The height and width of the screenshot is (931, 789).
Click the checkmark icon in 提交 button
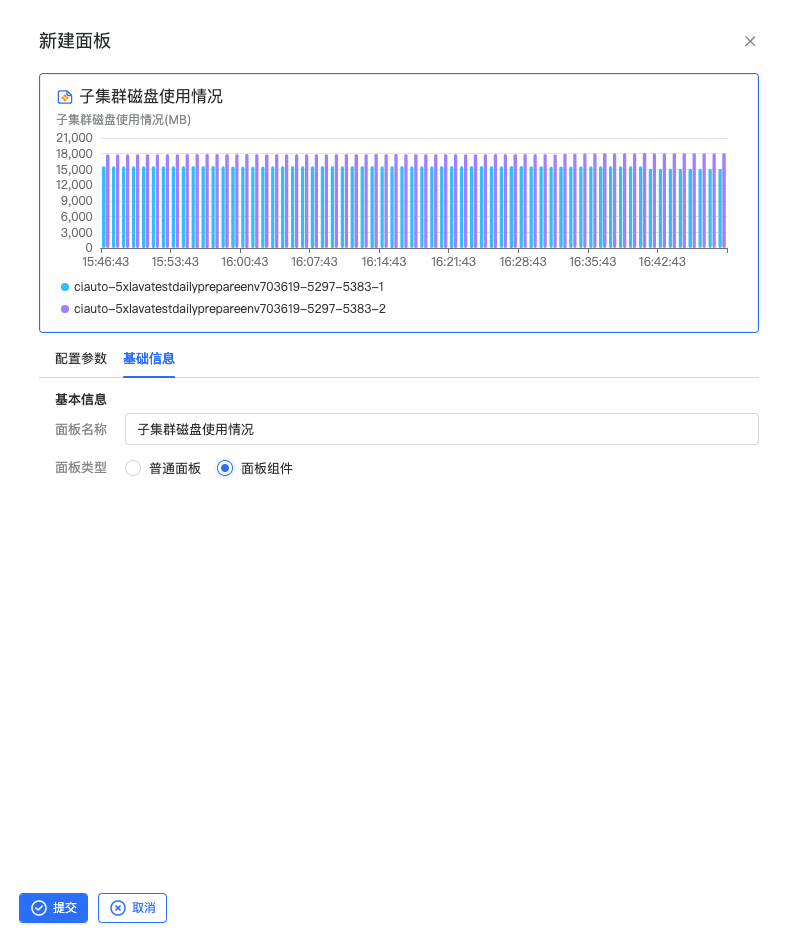tap(39, 908)
